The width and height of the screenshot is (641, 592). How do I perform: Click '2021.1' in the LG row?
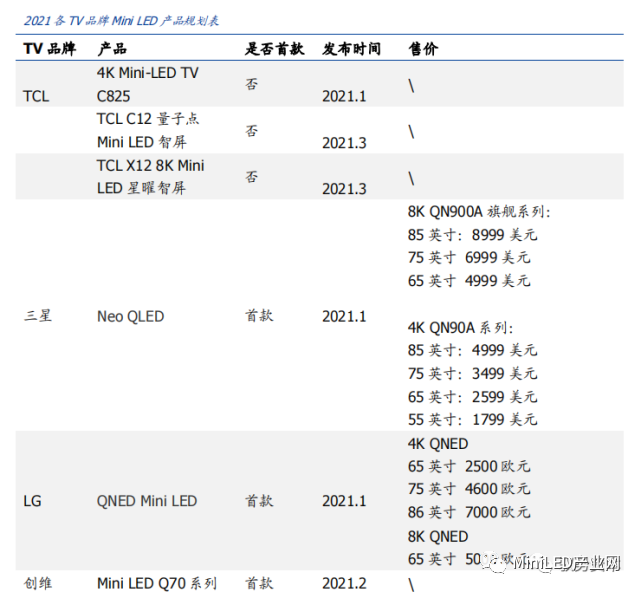tap(344, 501)
